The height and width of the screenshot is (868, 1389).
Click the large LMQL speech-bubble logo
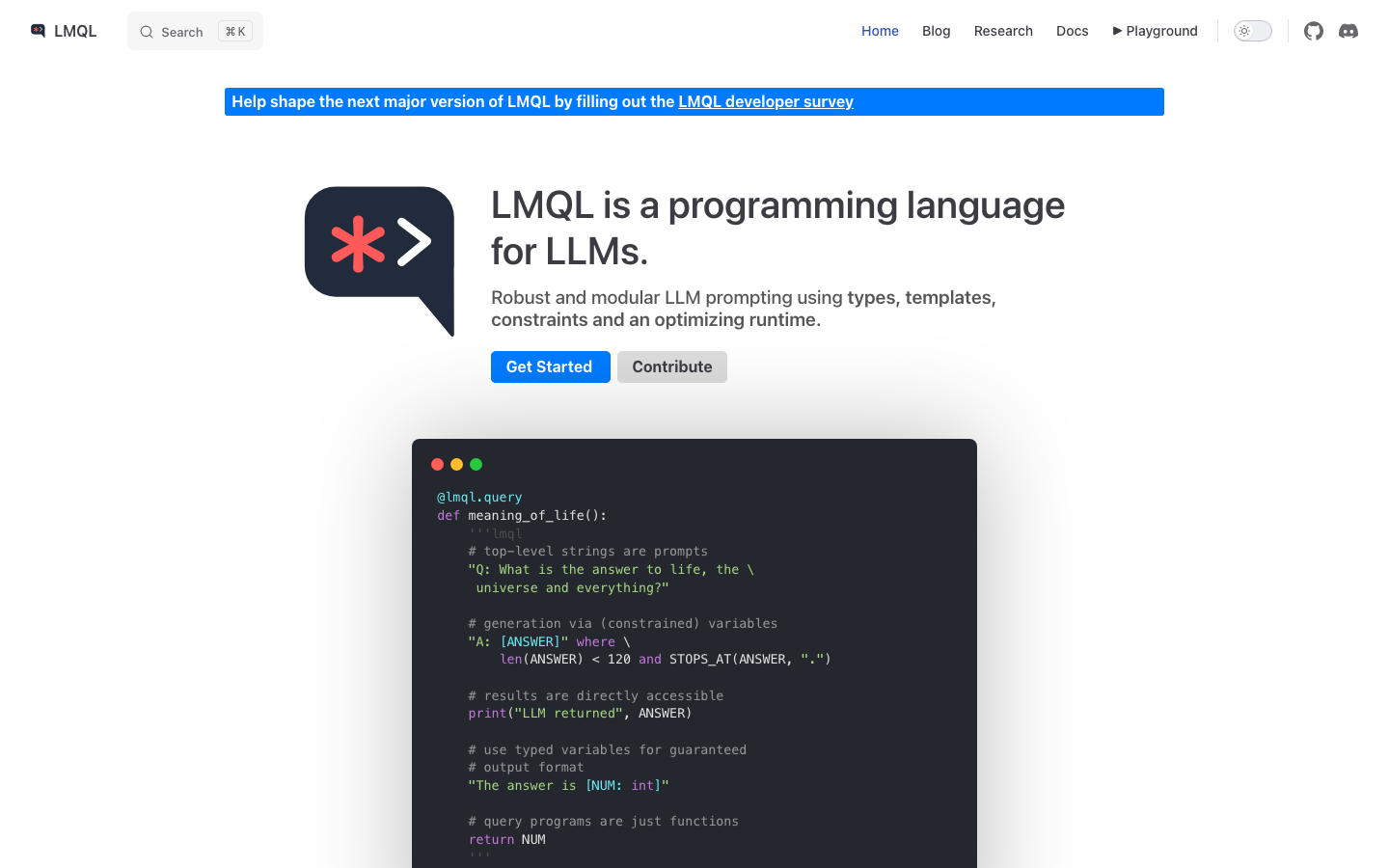coord(380,260)
